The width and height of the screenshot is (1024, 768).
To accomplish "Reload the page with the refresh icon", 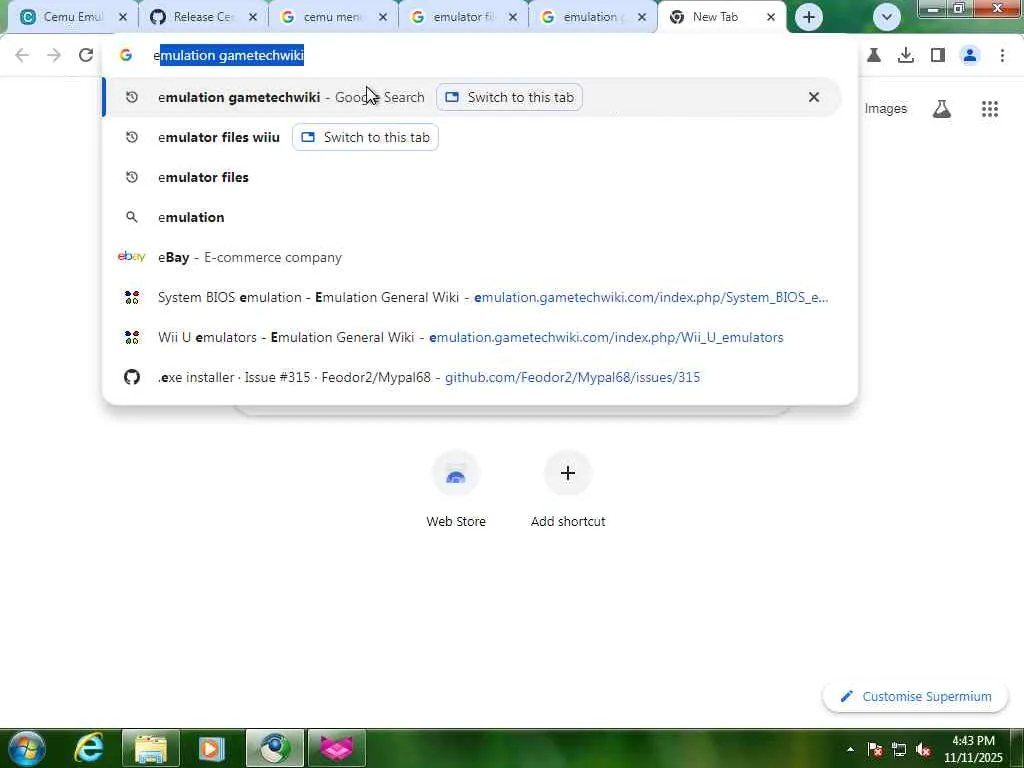I will click(x=86, y=56).
